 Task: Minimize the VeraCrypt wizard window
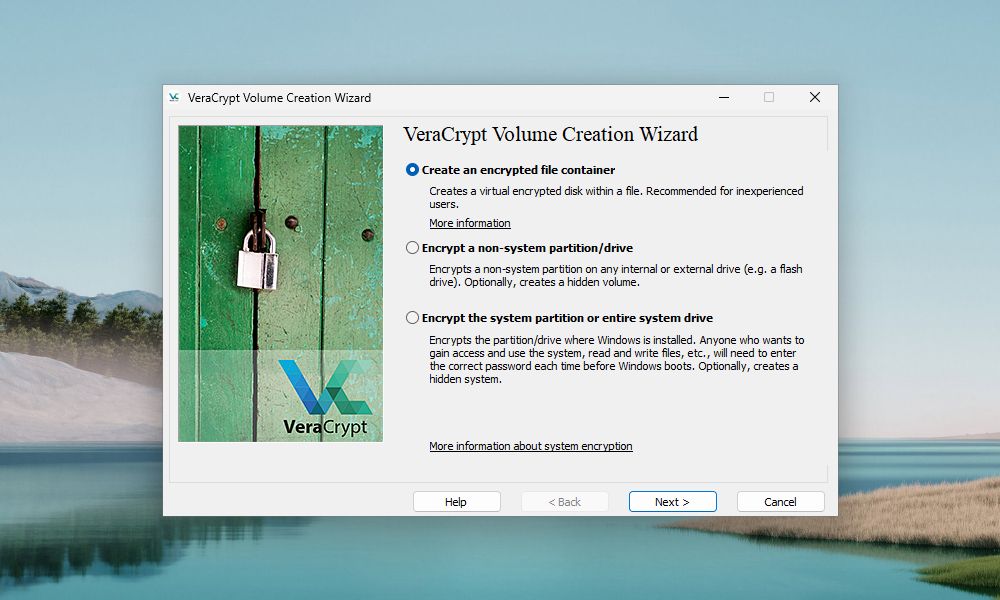(723, 97)
